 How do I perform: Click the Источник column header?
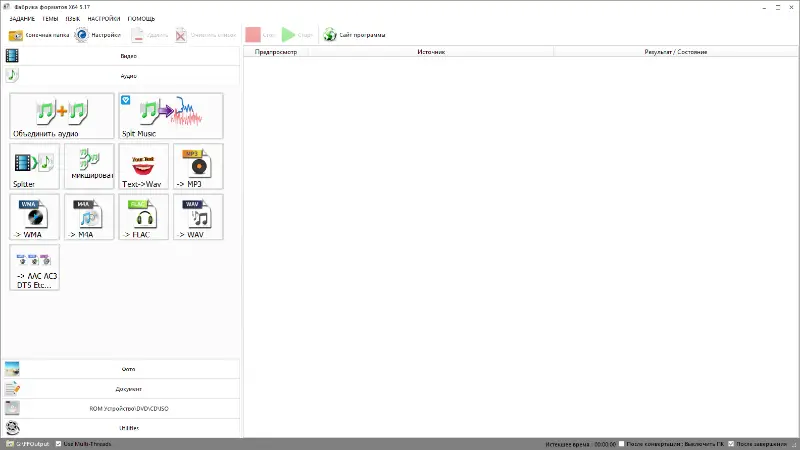tap(431, 52)
